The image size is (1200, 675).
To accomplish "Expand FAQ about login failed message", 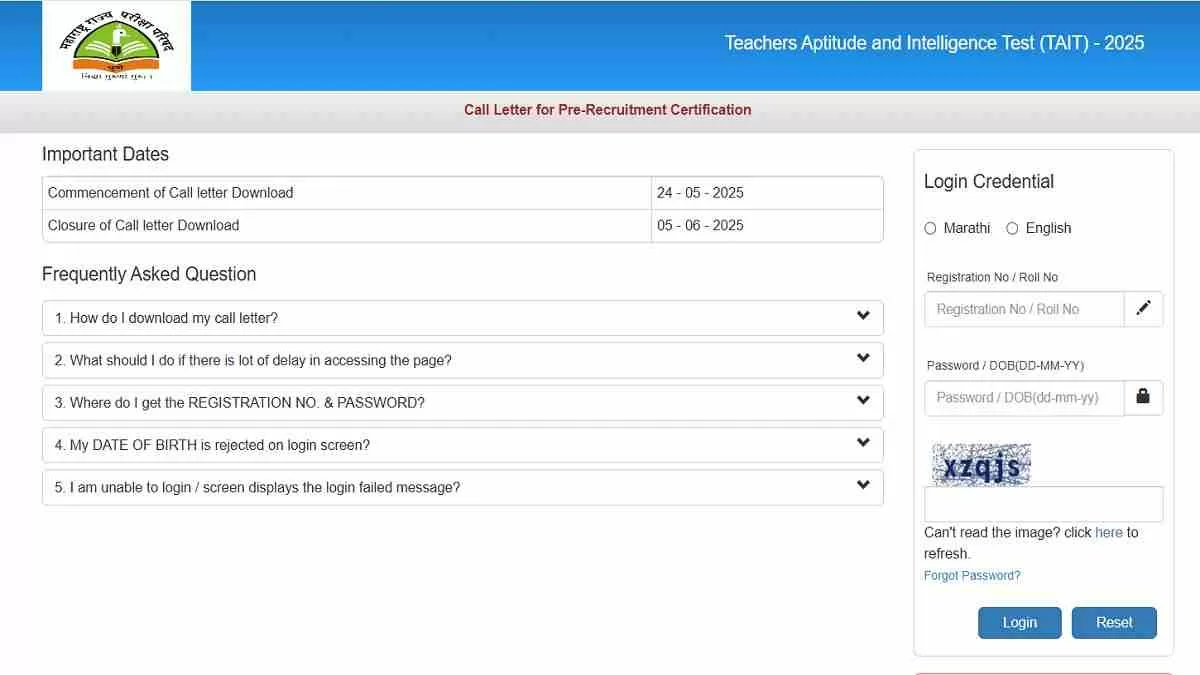I will (x=463, y=488).
